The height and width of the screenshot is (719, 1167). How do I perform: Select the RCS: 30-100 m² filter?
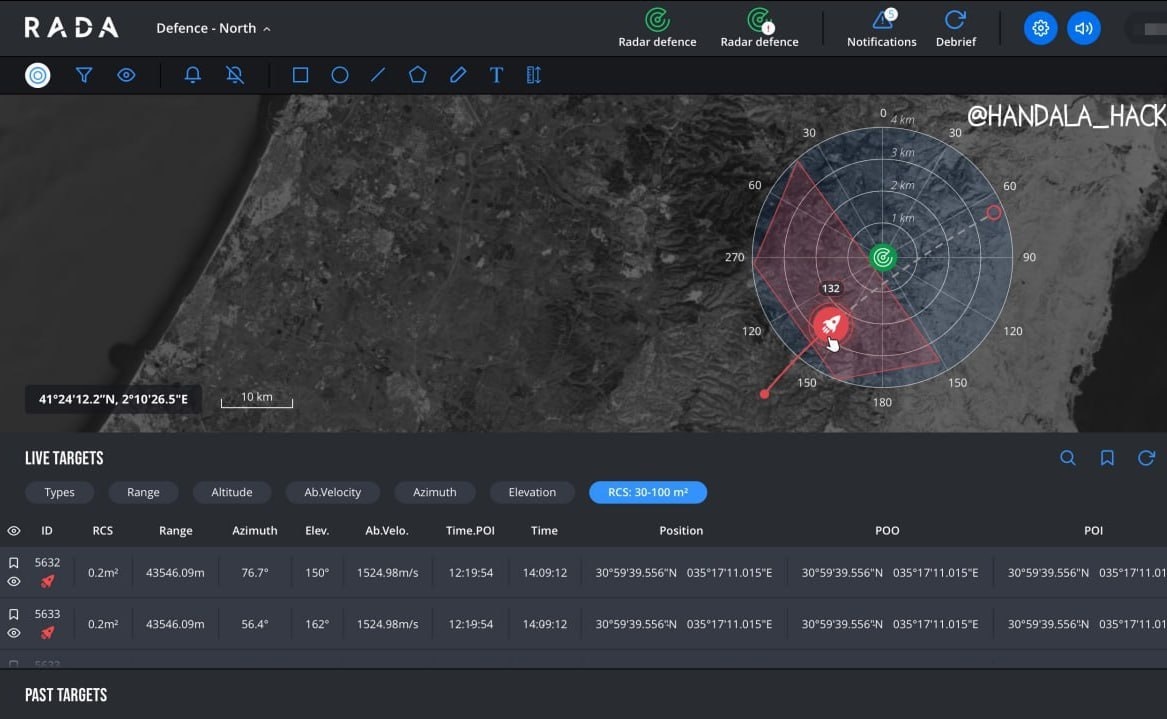pyautogui.click(x=648, y=492)
